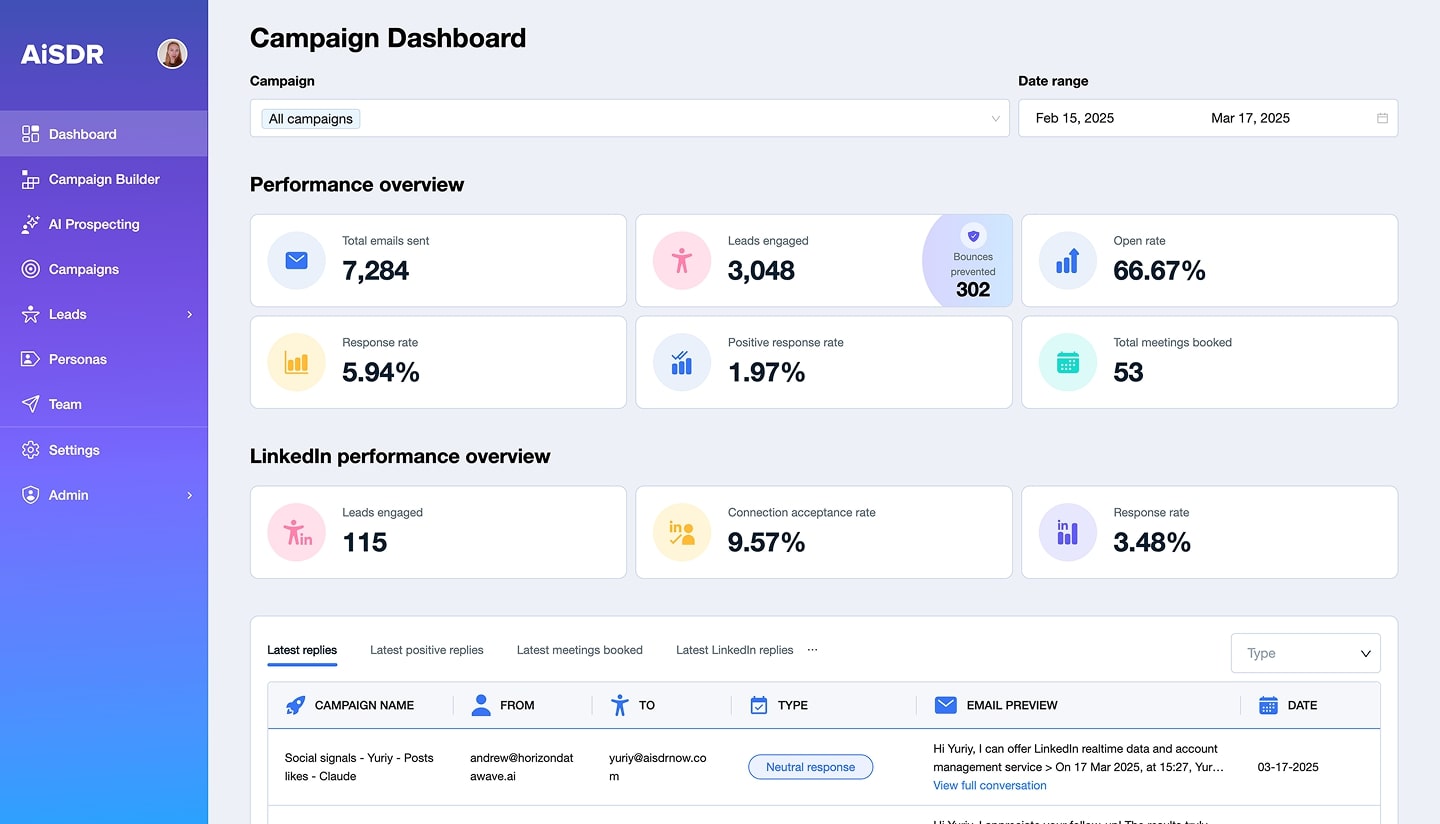
Task: Switch to Latest positive replies tab
Action: (426, 650)
